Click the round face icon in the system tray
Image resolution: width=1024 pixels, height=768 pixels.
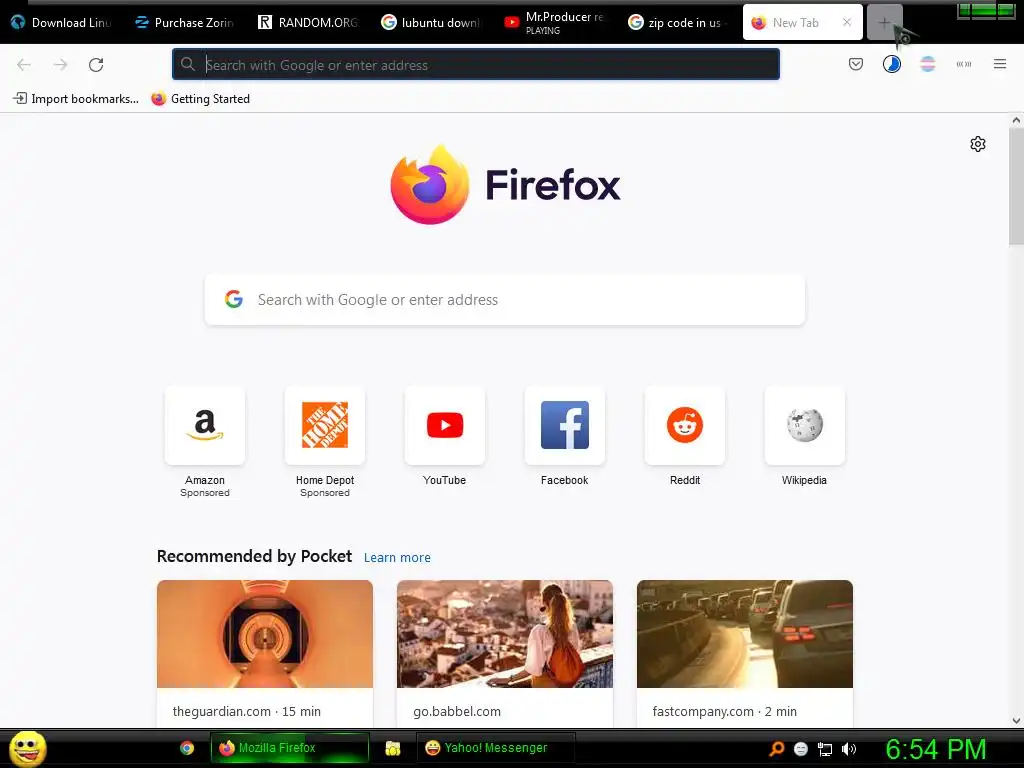(x=801, y=749)
